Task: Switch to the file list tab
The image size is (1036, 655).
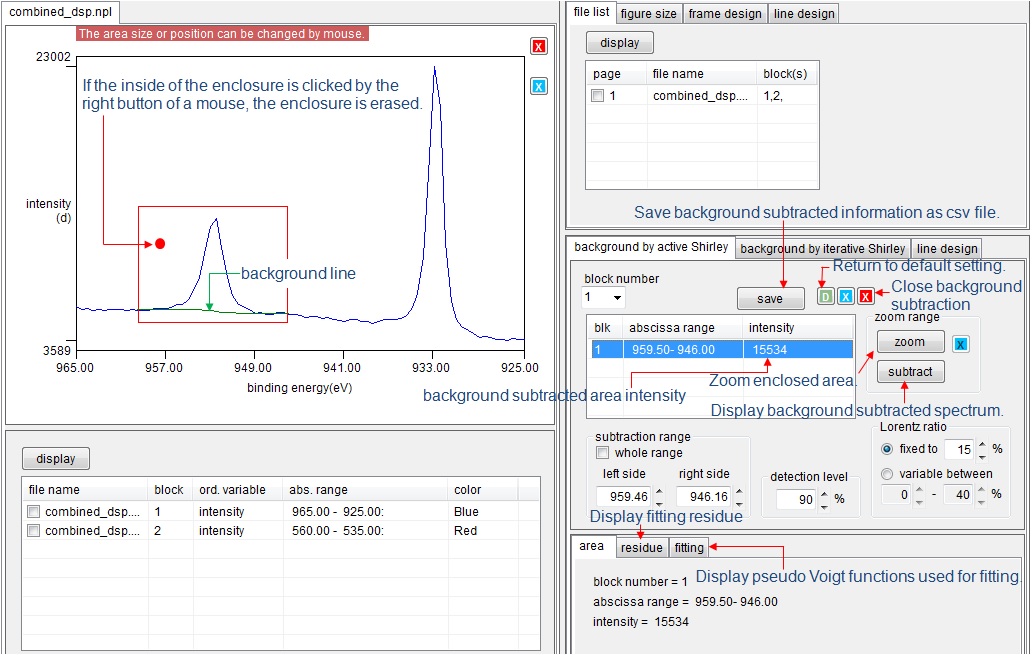Action: click(591, 13)
